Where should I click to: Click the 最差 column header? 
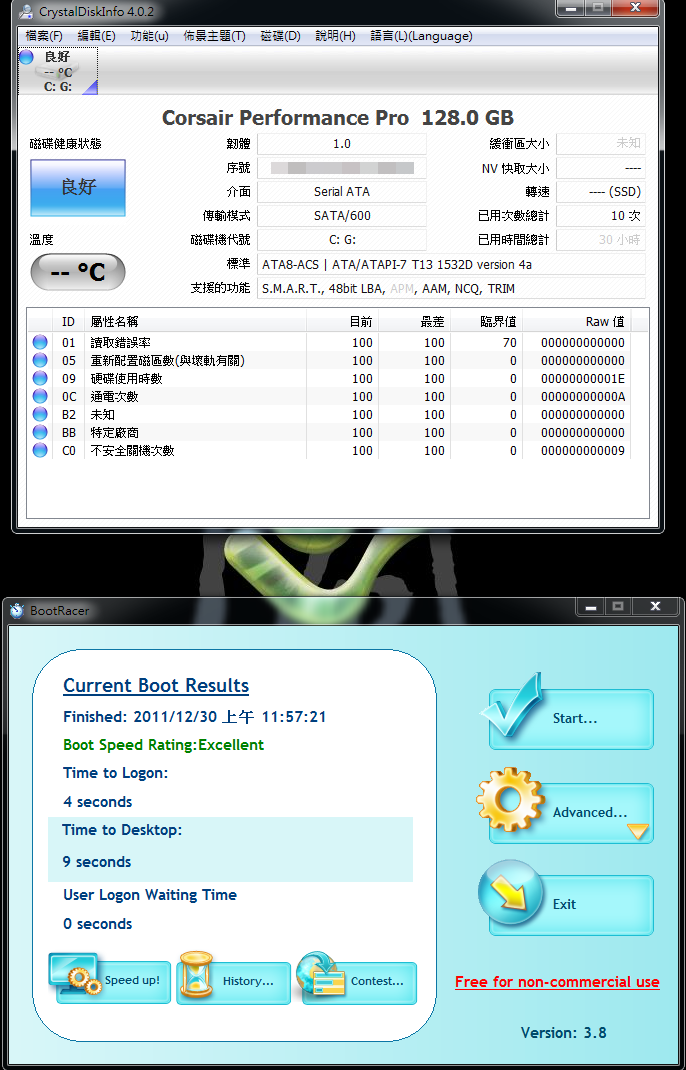415,321
